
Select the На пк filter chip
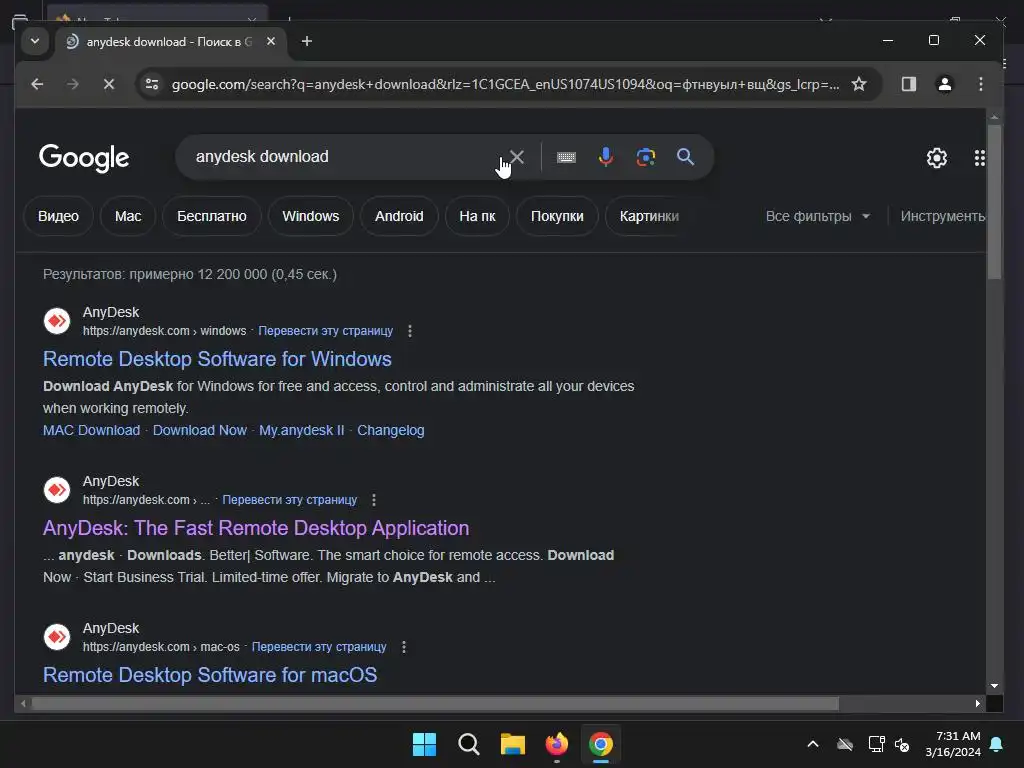pos(477,216)
